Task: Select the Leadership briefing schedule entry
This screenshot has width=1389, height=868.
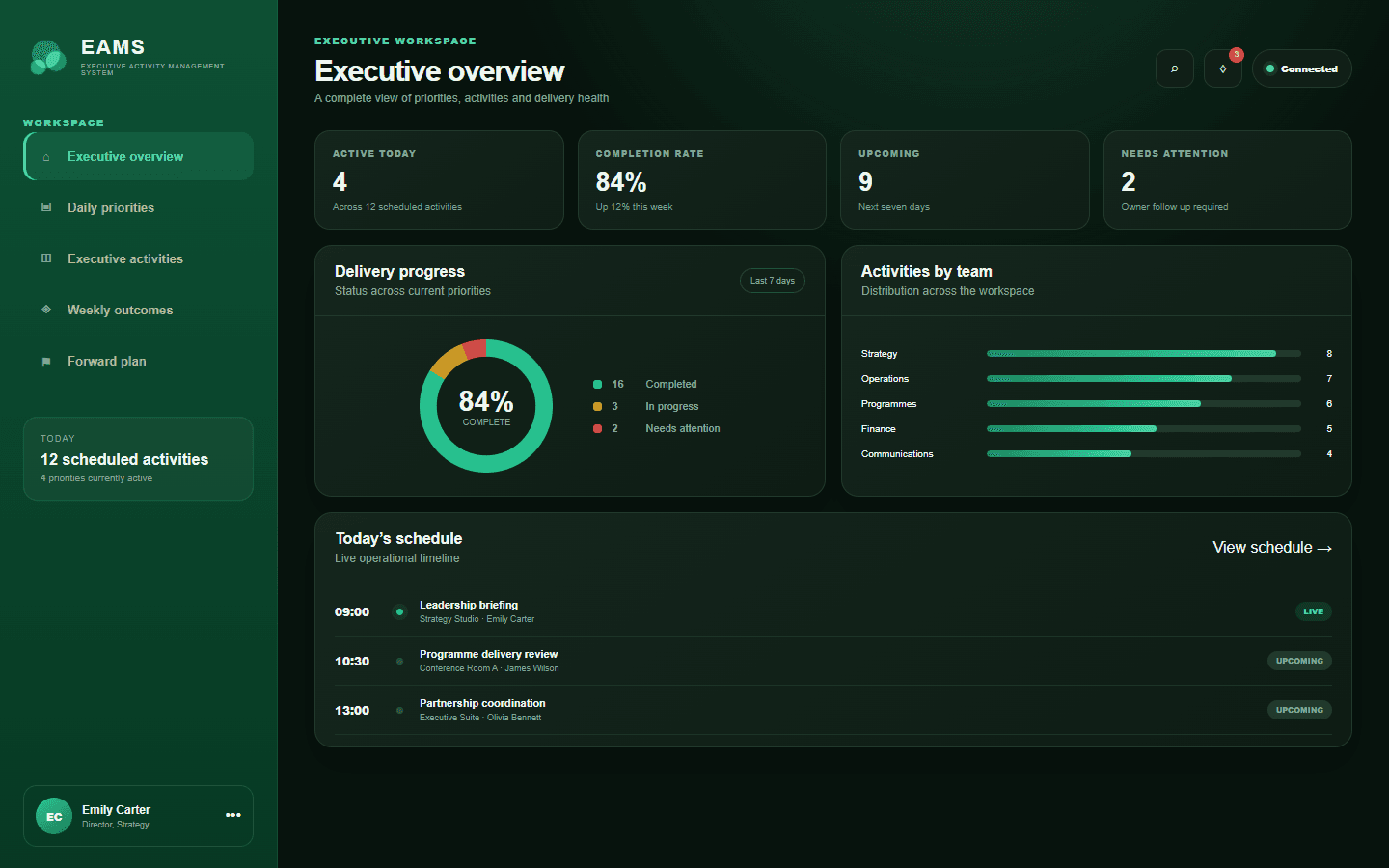Action: click(x=833, y=611)
